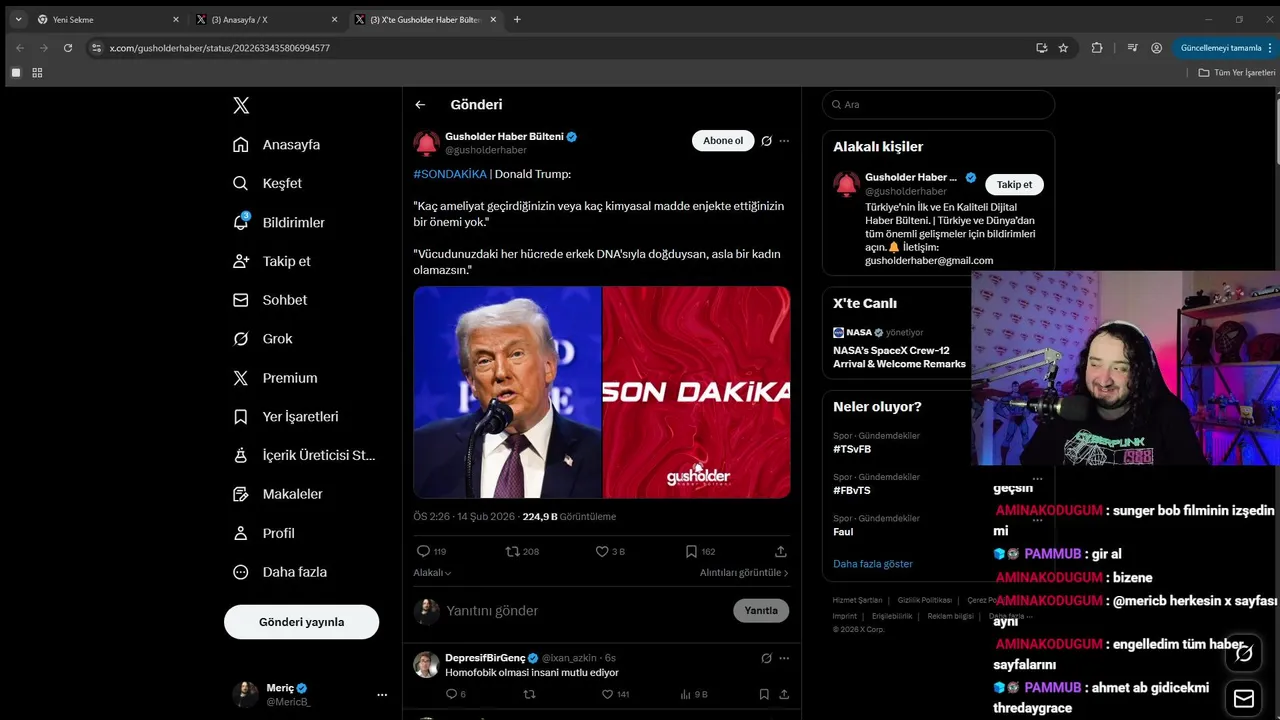This screenshot has height=720, width=1280.
Task: Share DepresifBirGenç's comment
Action: (x=784, y=694)
